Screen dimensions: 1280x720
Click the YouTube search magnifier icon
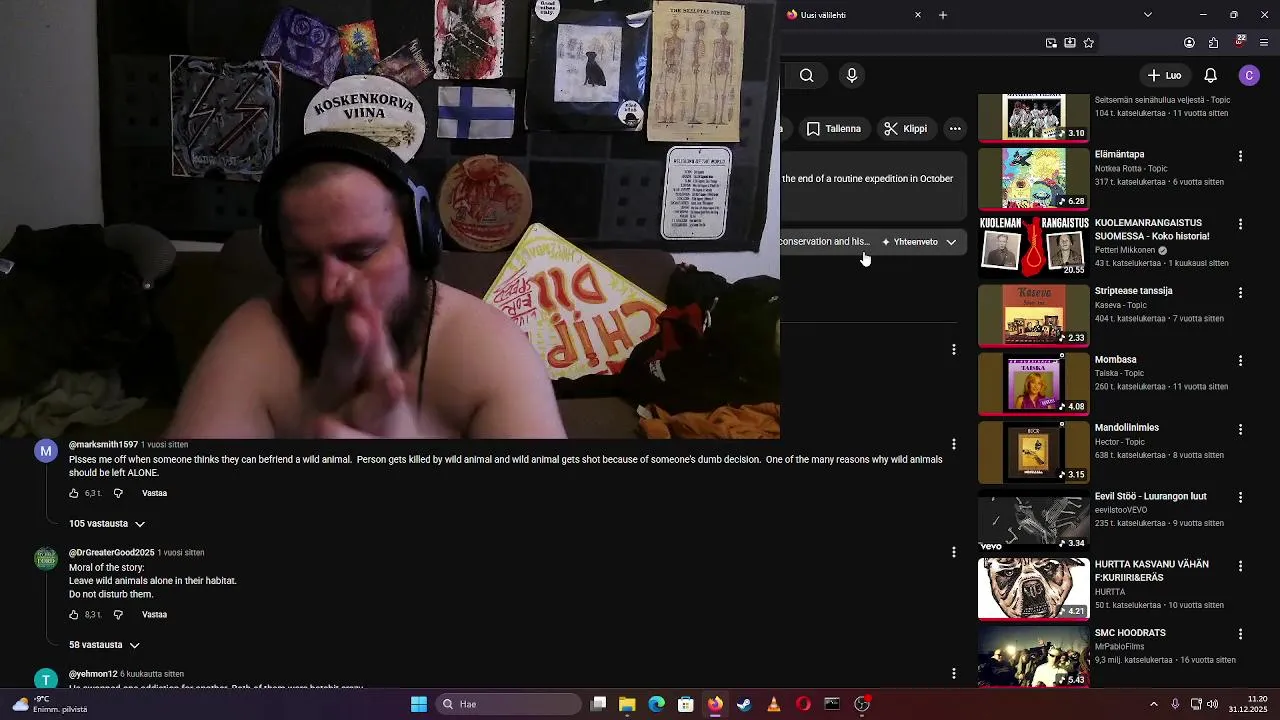[806, 75]
